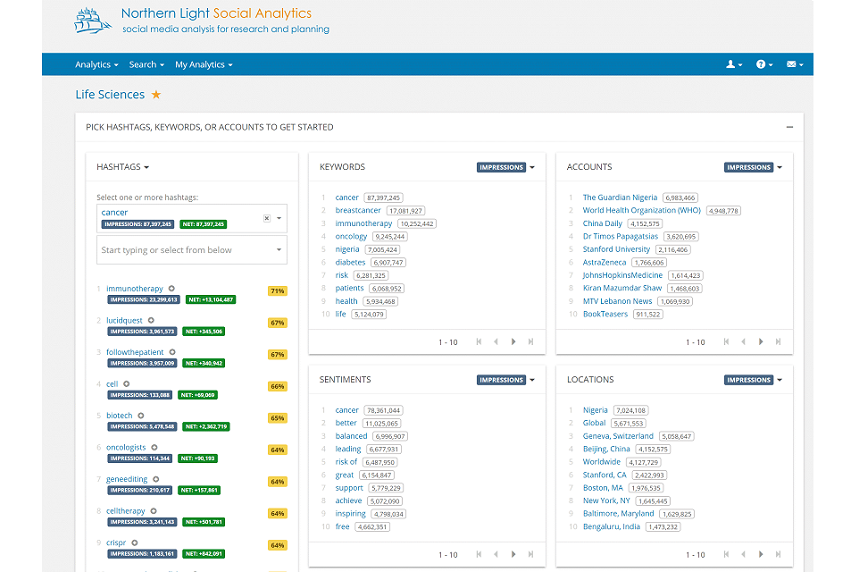Click the 71% badge beside immunotherapy

tap(277, 291)
